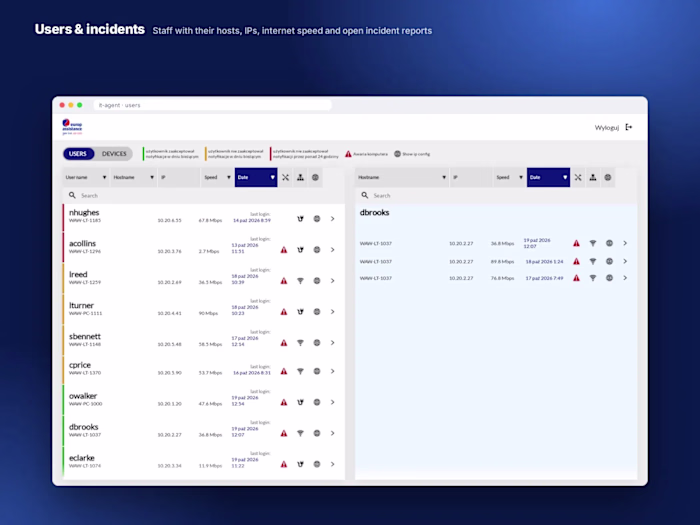Click left panel globe filter icon
The image size is (700, 525).
pyautogui.click(x=315, y=177)
